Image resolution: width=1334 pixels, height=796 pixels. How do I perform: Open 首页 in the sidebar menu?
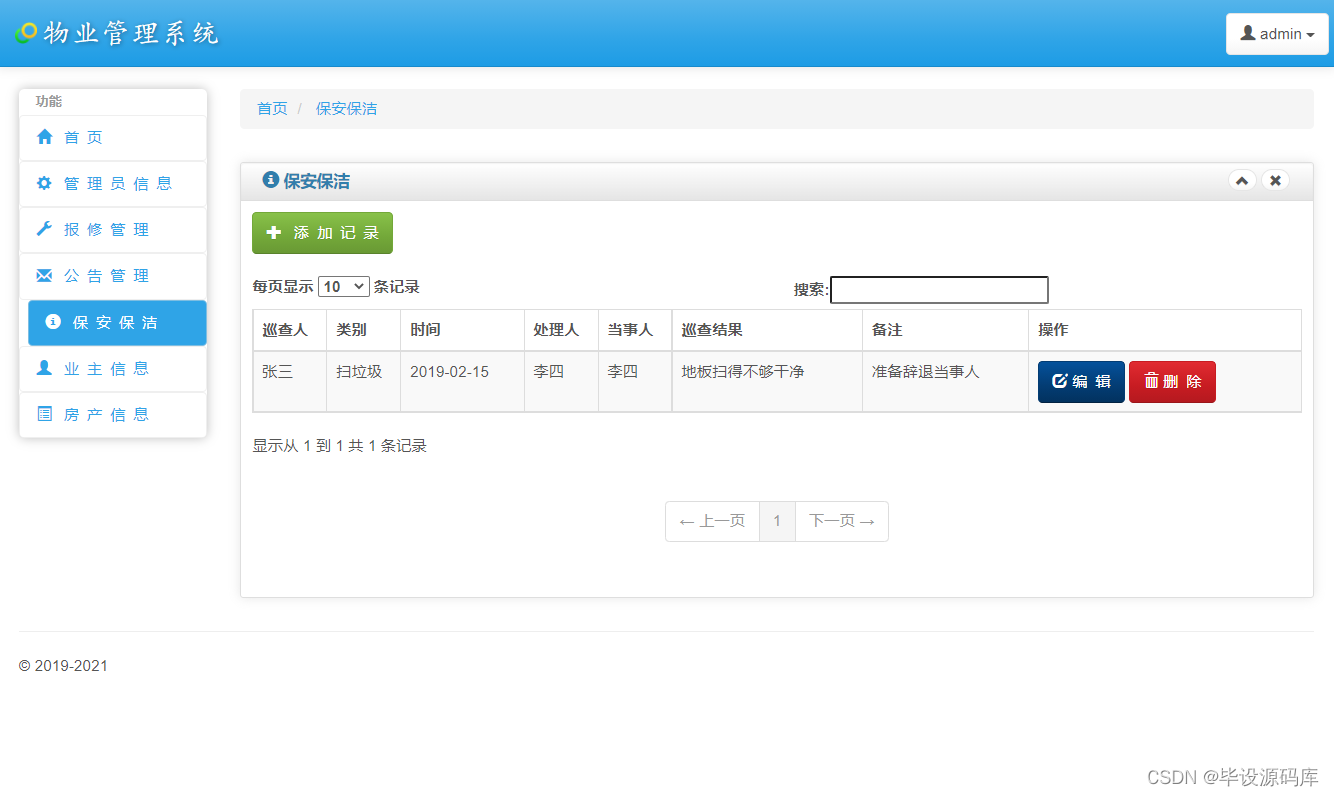tap(113, 137)
